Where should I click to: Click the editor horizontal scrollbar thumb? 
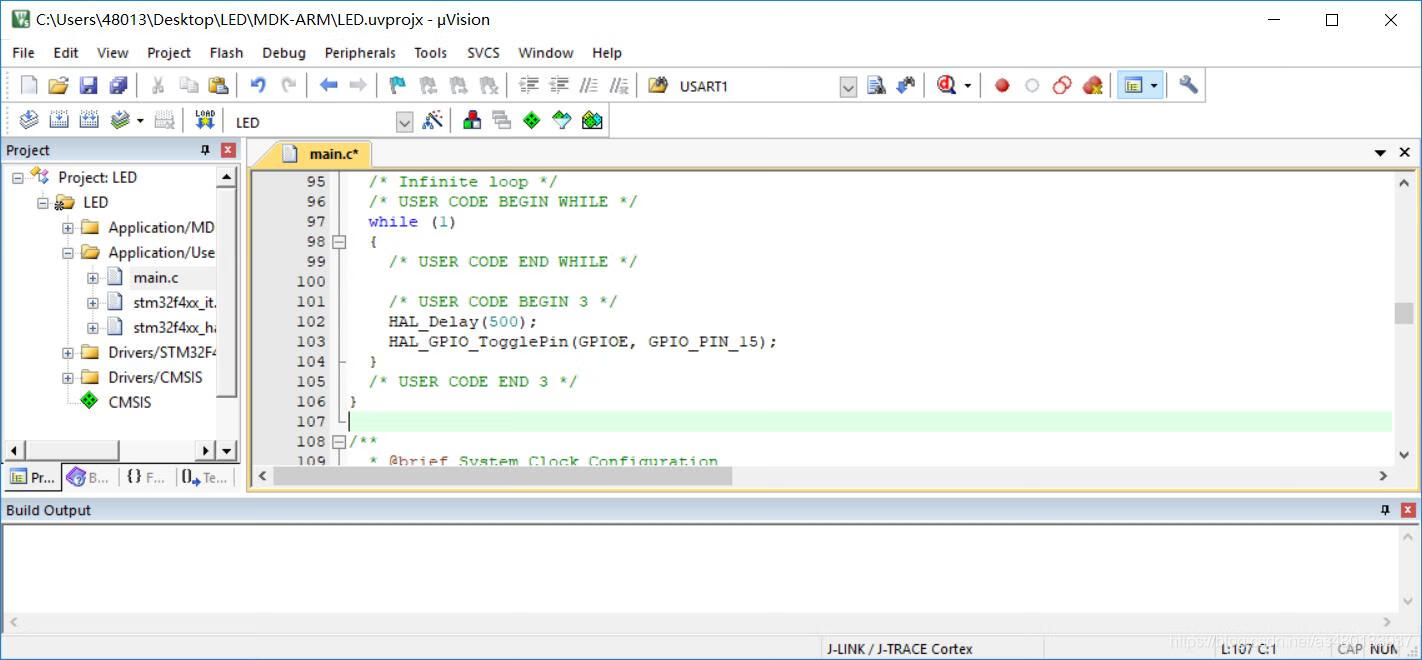click(x=502, y=476)
